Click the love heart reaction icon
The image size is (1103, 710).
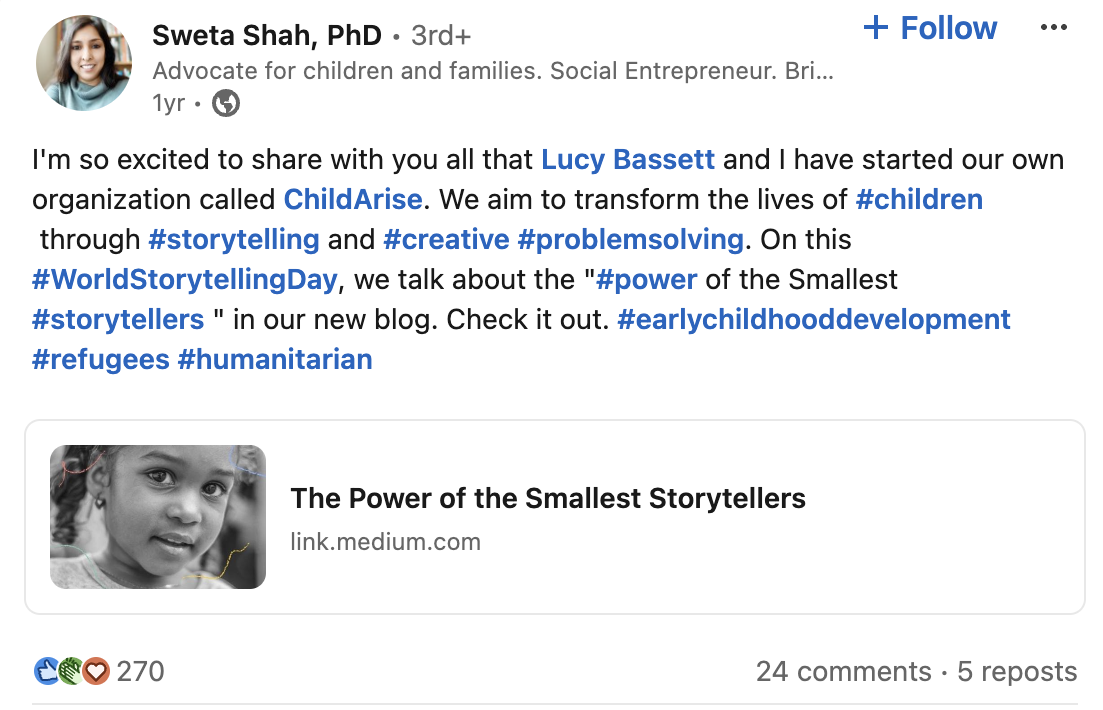point(96,671)
